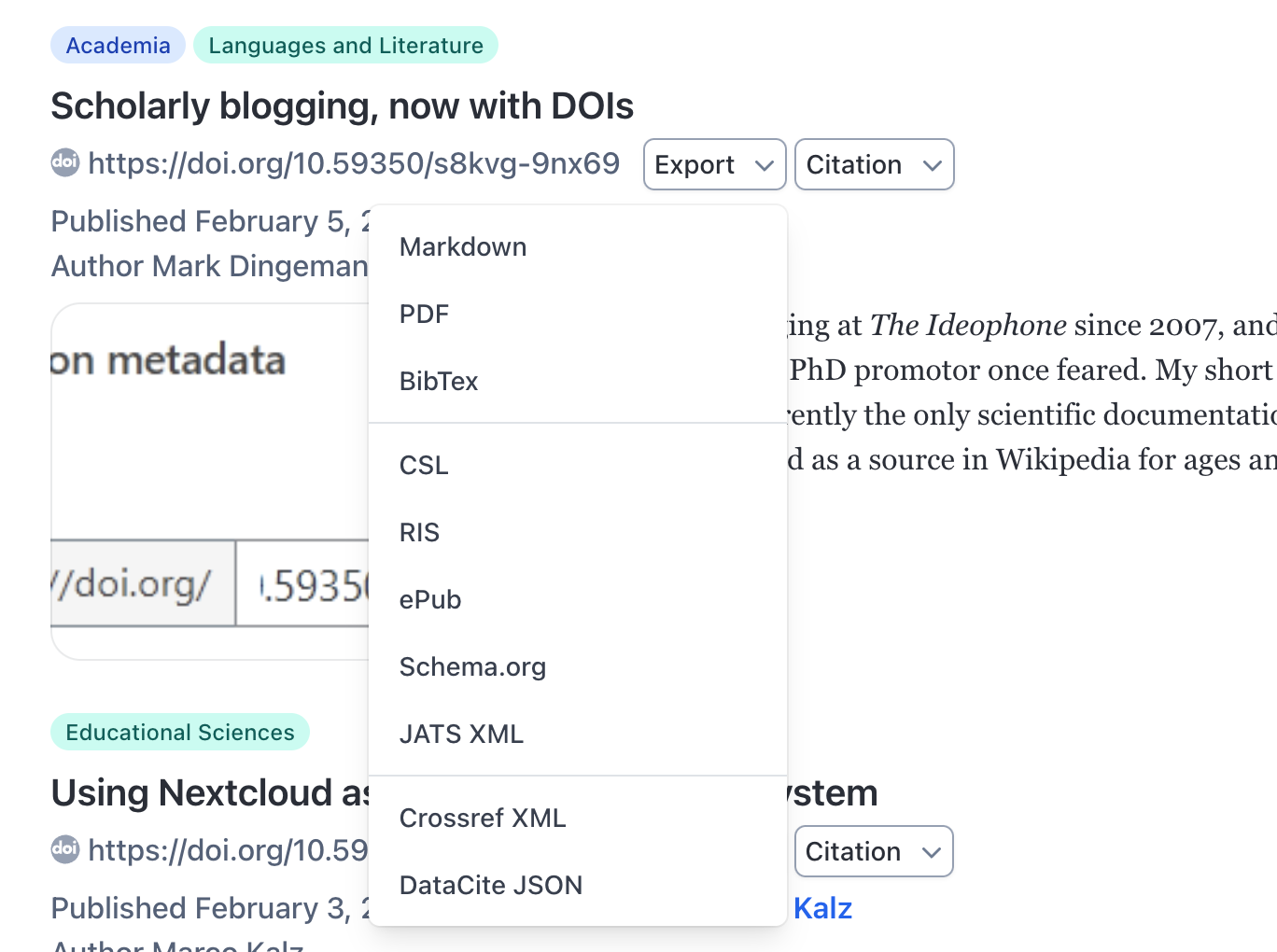The image size is (1277, 952).
Task: Select RIS export format
Action: point(419,533)
